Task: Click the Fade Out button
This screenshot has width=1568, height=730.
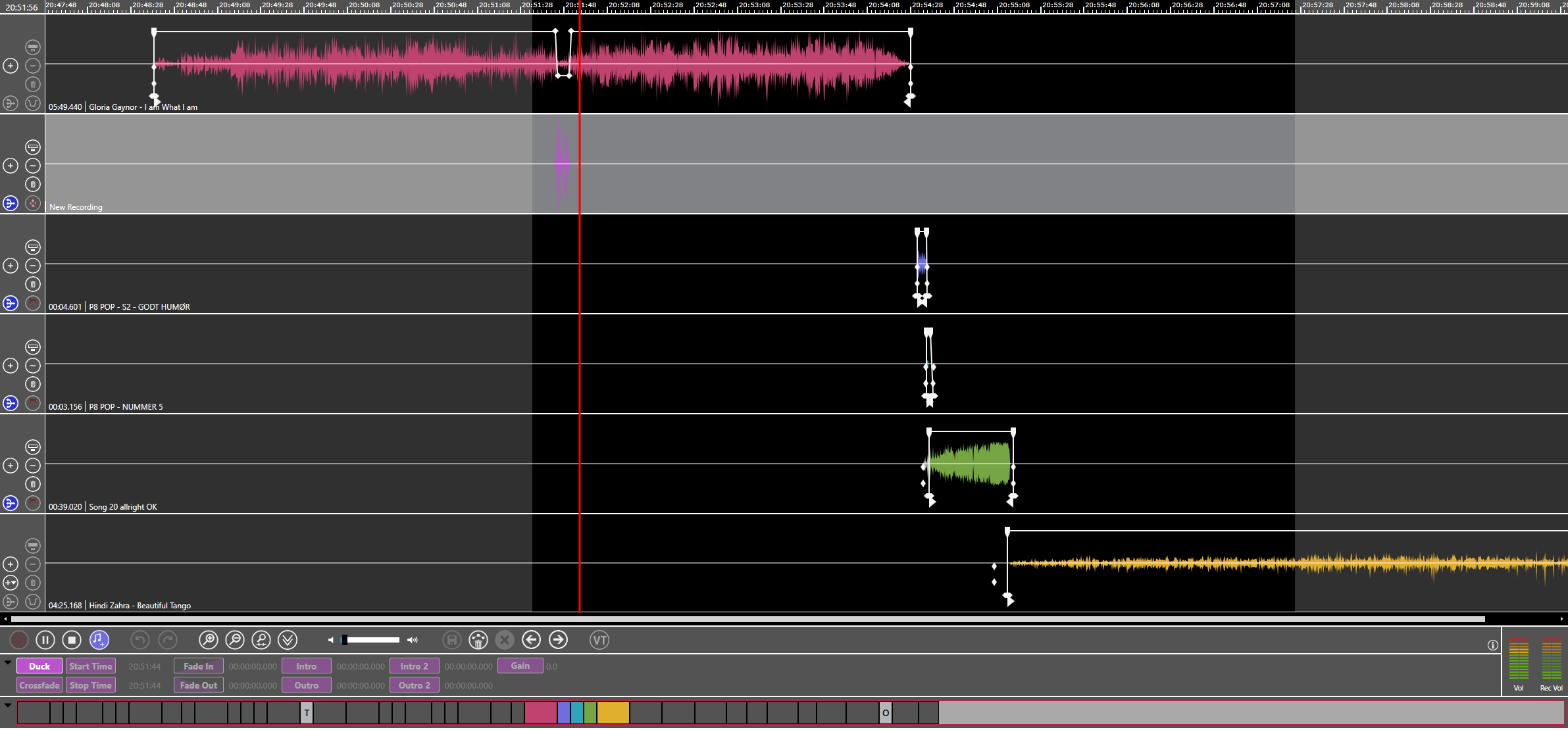Action: point(199,685)
